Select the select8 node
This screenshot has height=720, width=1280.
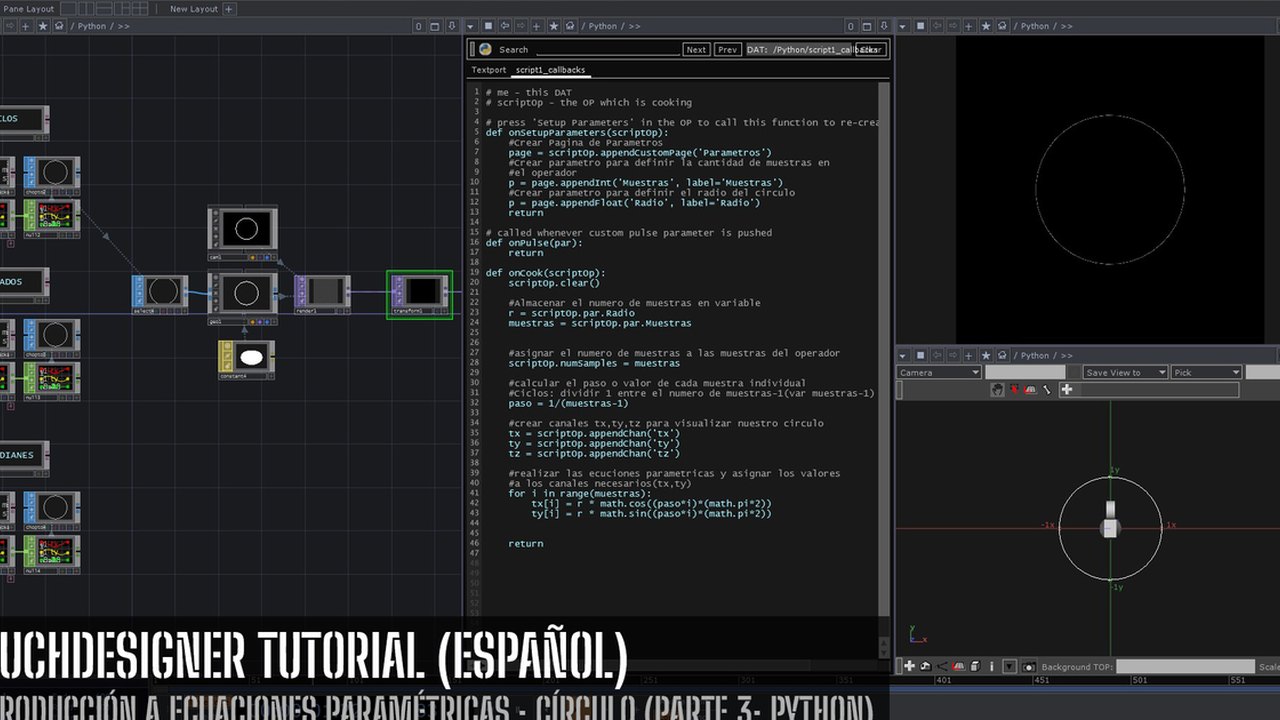tap(160, 295)
